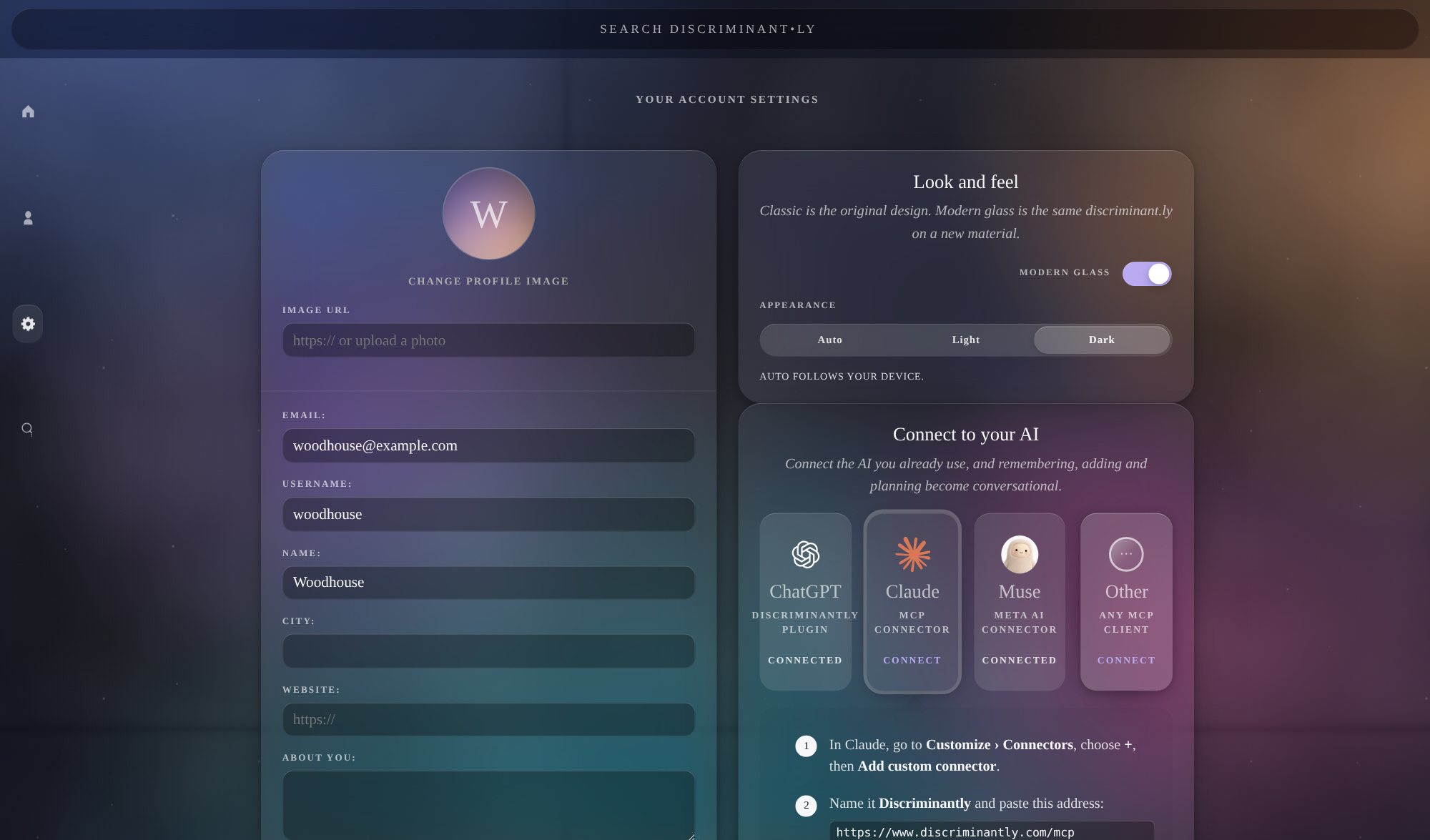Select Light appearance option
The height and width of the screenshot is (840, 1430).
(x=965, y=340)
